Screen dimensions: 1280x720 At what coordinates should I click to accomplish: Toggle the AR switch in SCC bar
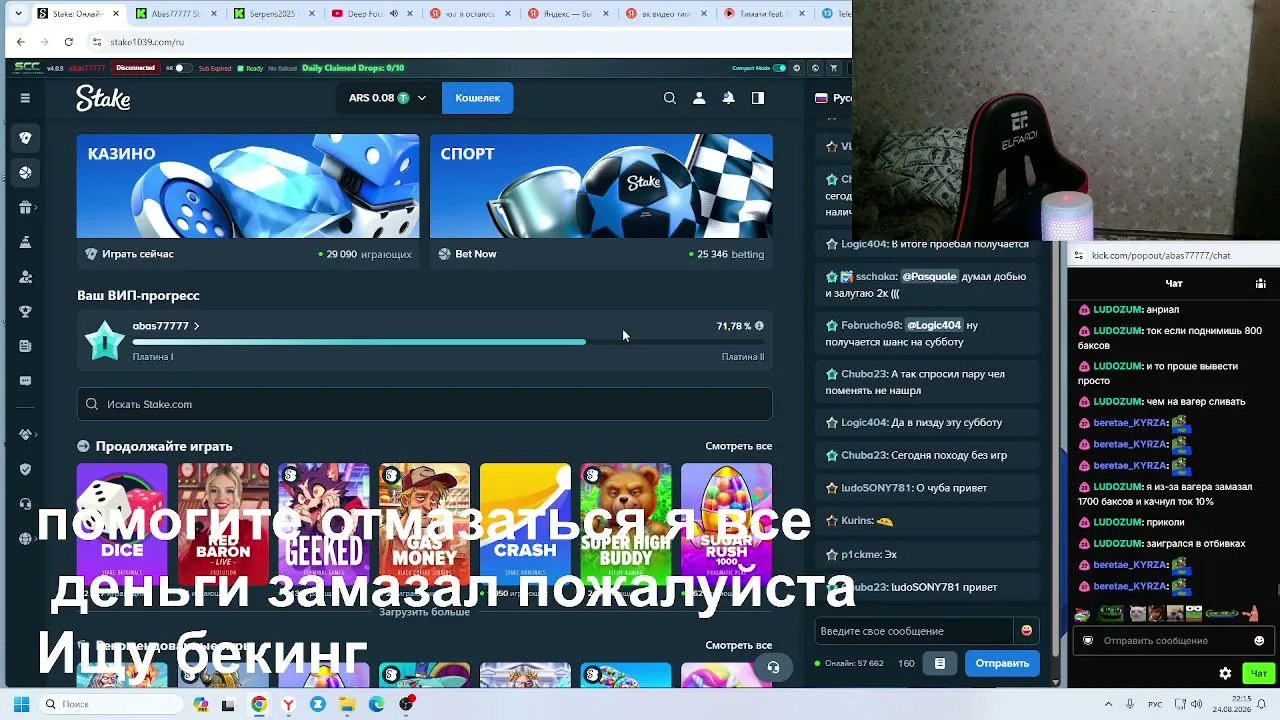[182, 68]
